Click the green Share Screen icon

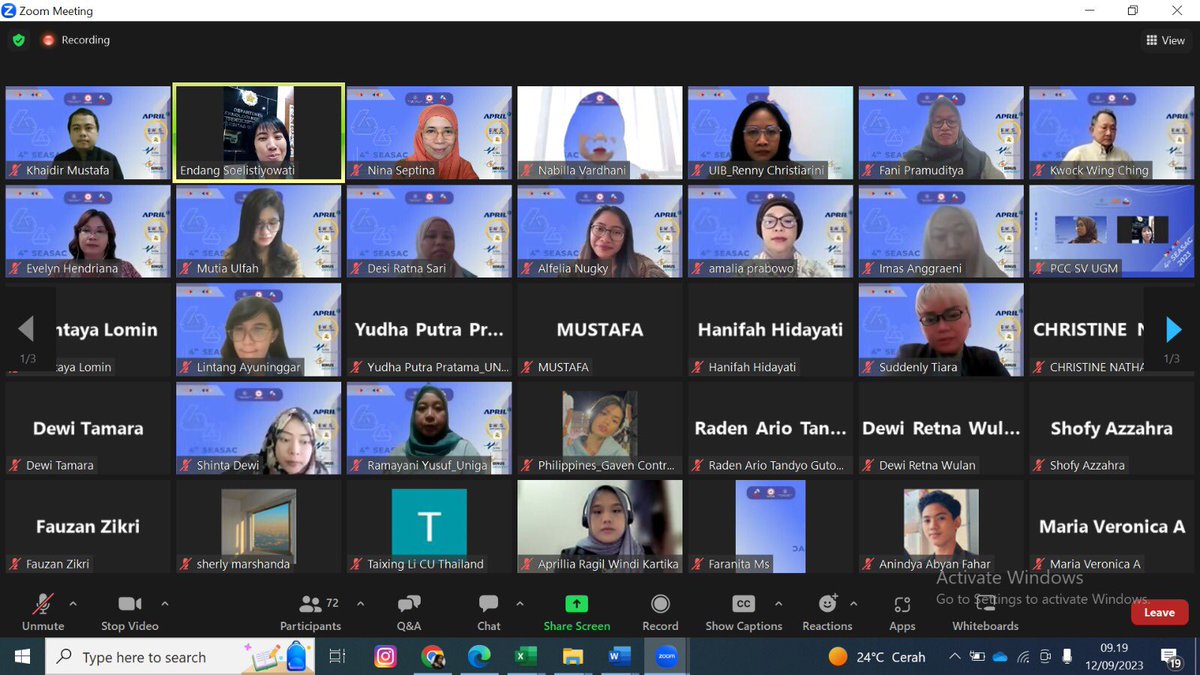click(x=577, y=604)
